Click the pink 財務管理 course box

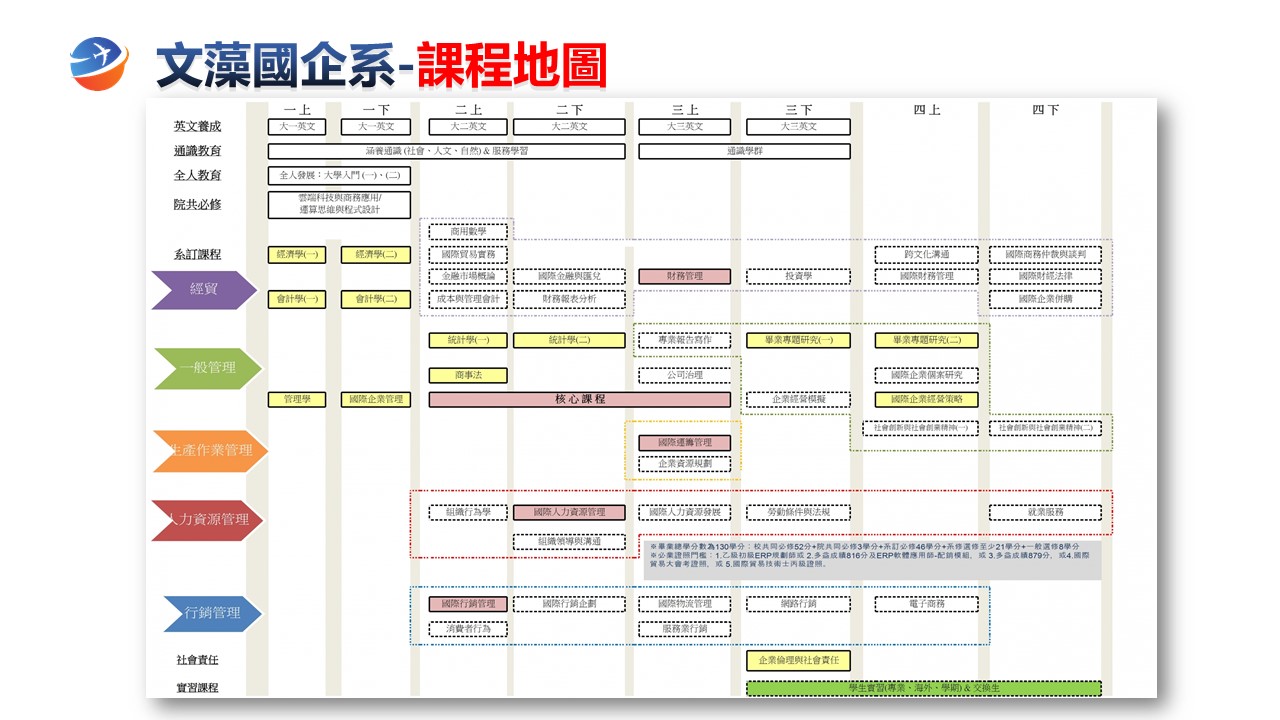(684, 276)
